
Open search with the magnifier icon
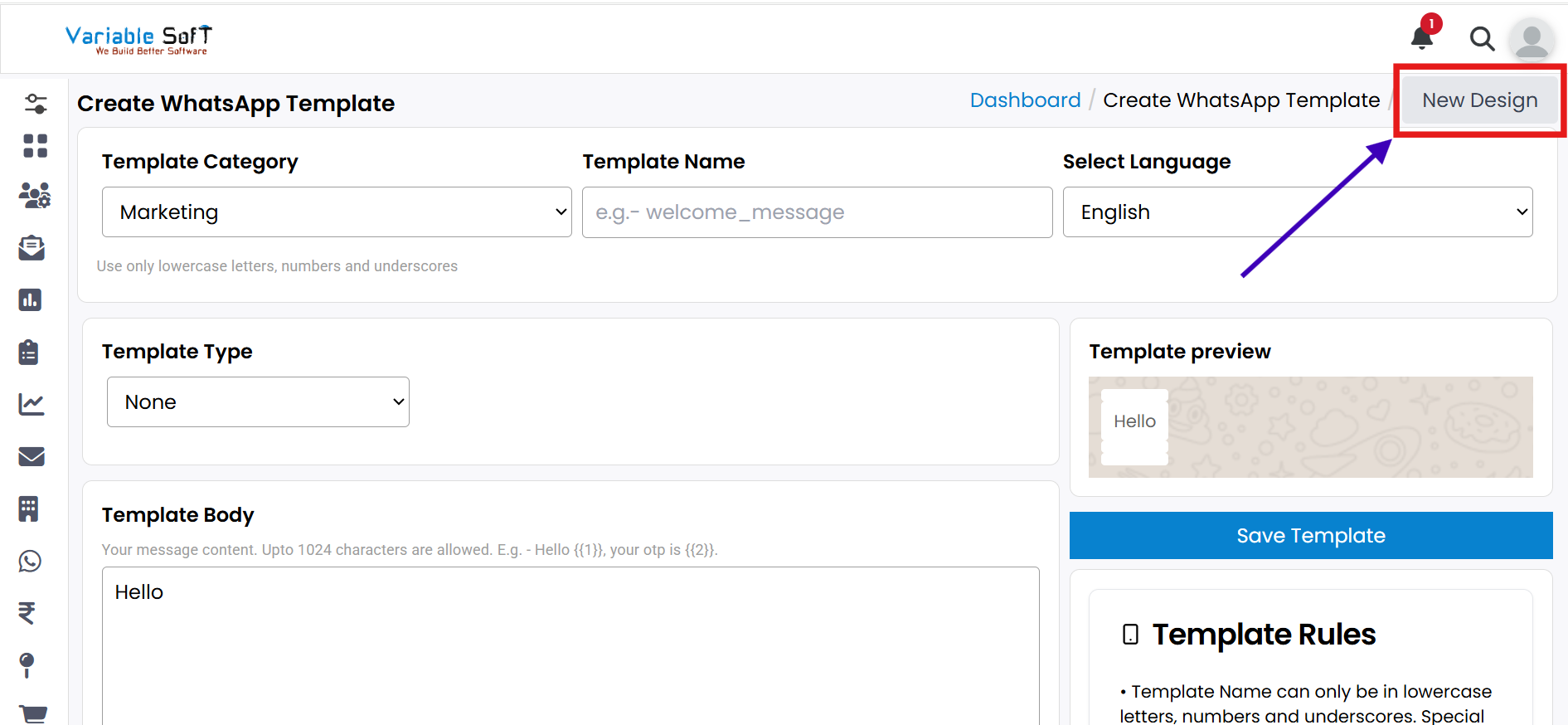1482,38
